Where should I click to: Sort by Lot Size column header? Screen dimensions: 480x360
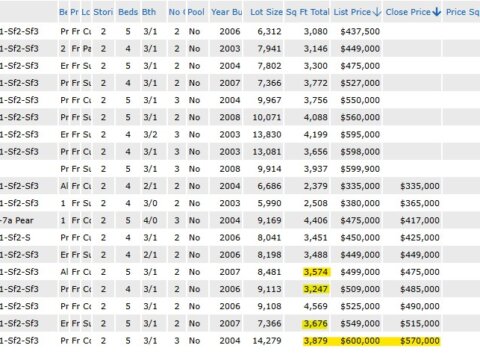(266, 12)
